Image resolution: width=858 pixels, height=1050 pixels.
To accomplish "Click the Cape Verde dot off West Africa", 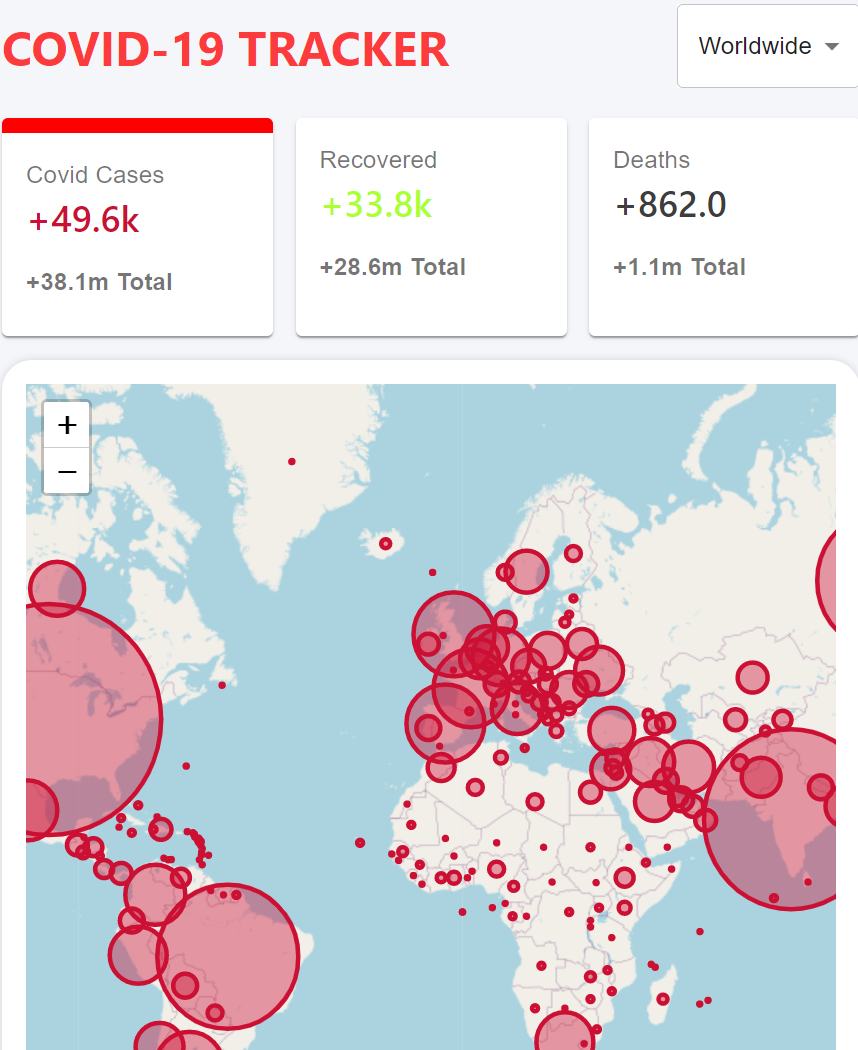I will click(x=360, y=842).
